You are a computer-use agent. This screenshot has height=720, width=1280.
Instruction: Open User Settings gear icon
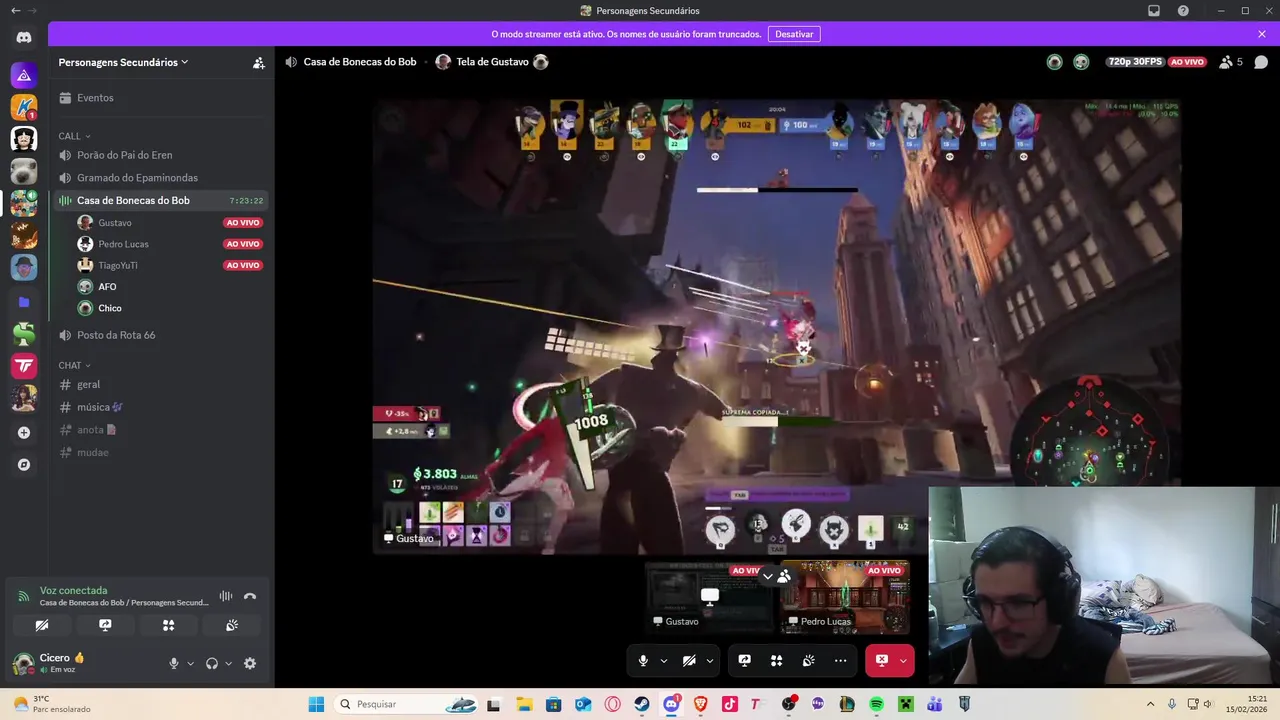point(250,663)
